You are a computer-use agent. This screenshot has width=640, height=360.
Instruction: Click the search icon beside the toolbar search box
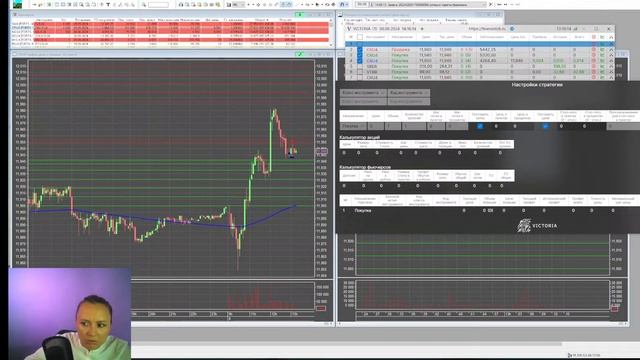coord(144,4)
